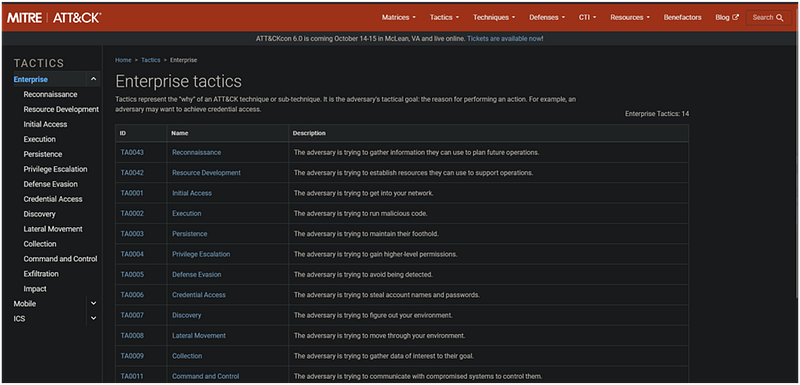Open the TA0004 ID link

tap(132, 254)
